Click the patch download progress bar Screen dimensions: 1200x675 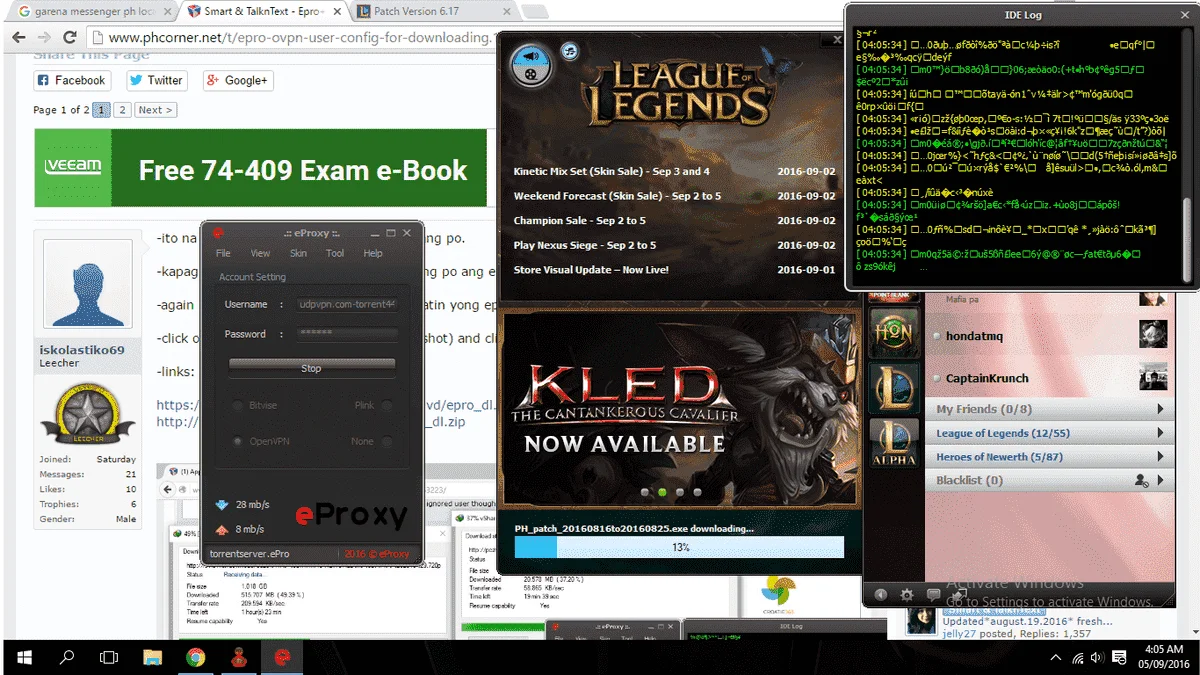679,547
